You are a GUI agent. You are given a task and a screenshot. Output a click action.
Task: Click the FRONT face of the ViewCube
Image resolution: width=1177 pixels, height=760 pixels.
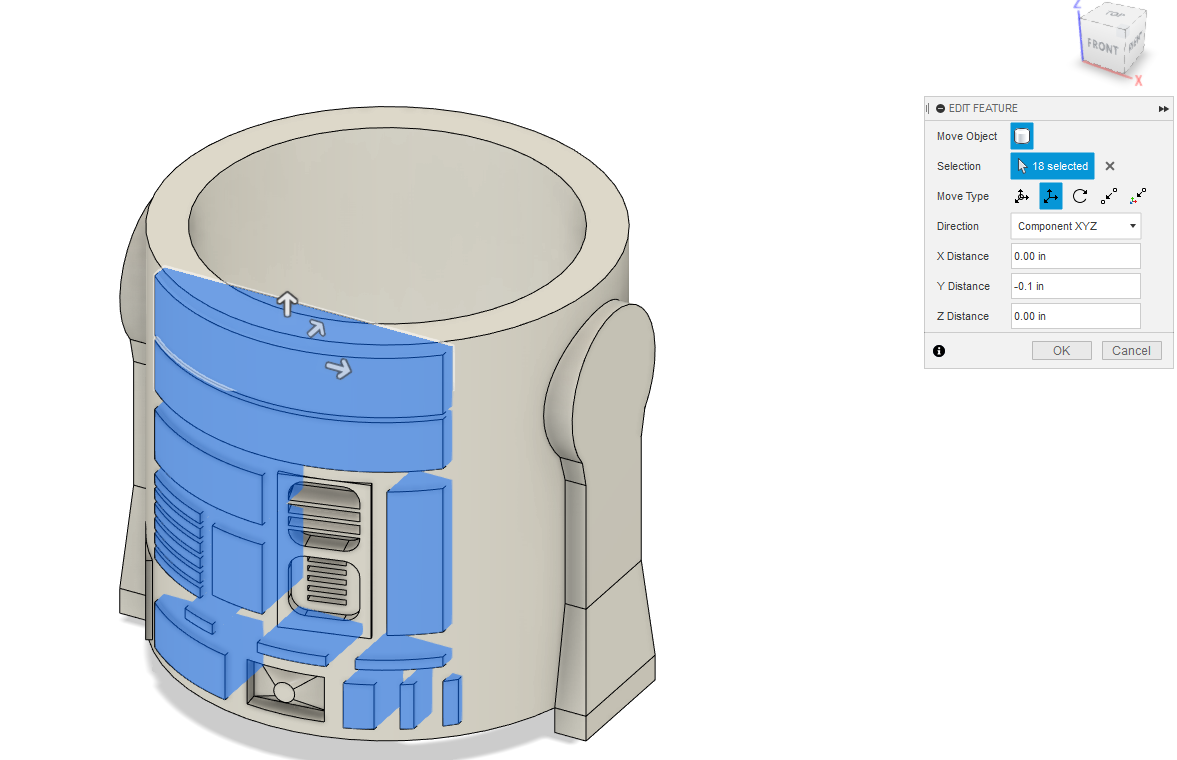[x=1102, y=46]
